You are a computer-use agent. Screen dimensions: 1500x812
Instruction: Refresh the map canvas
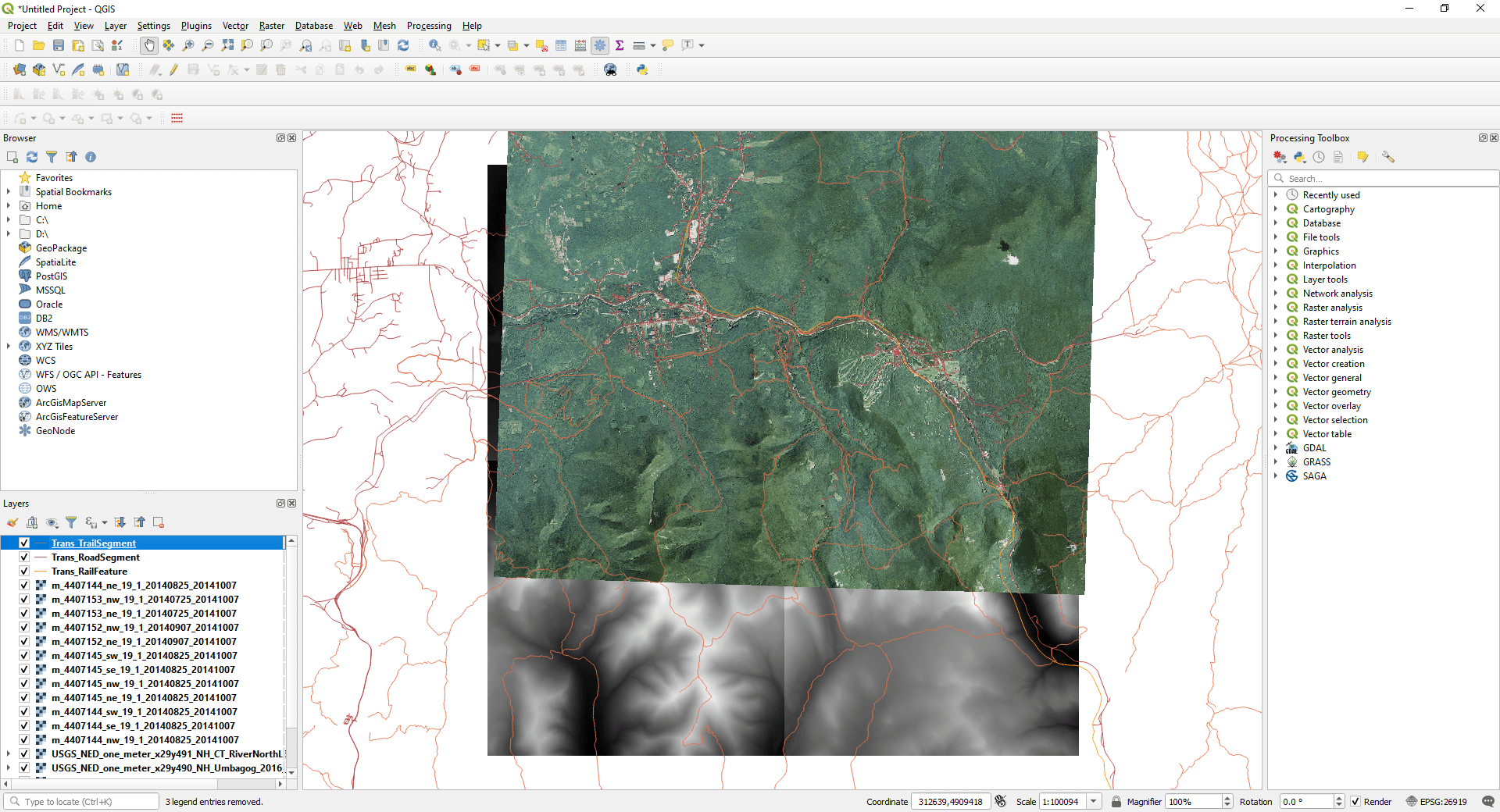pyautogui.click(x=403, y=45)
